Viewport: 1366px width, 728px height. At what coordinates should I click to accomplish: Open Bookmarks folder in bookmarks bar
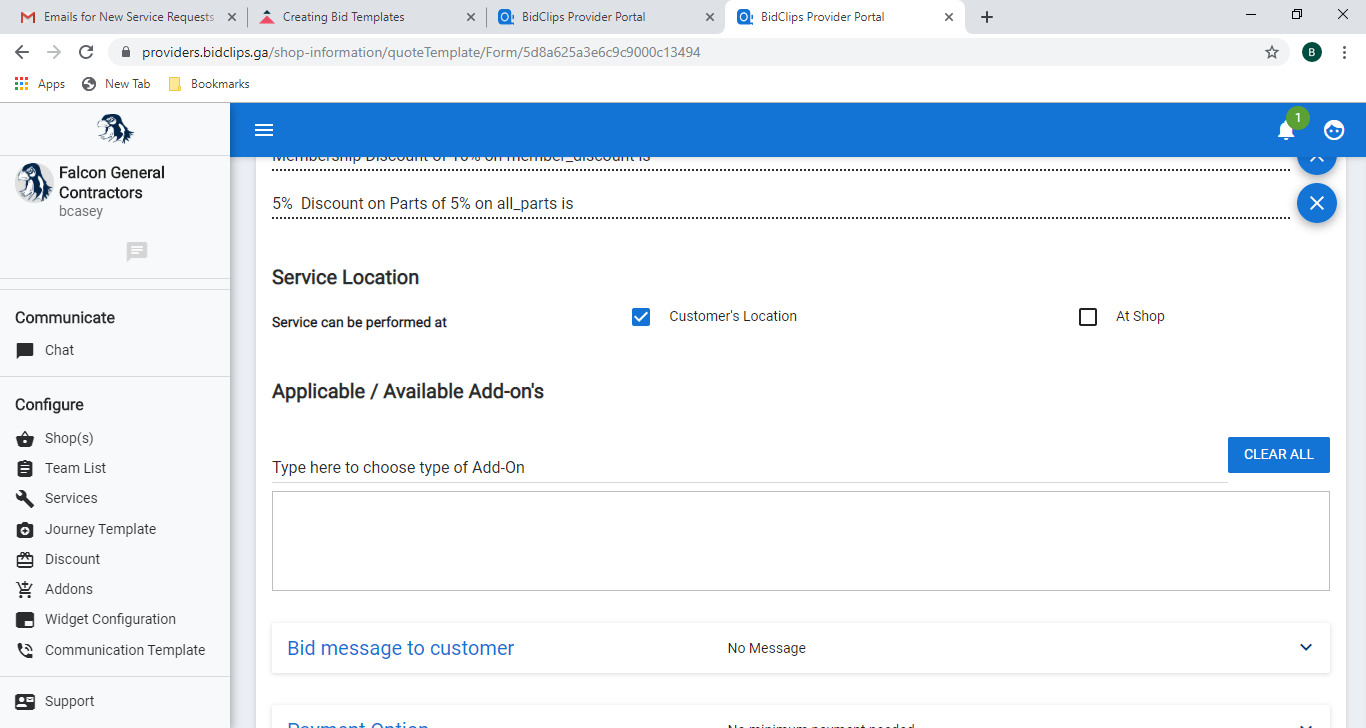coord(209,84)
